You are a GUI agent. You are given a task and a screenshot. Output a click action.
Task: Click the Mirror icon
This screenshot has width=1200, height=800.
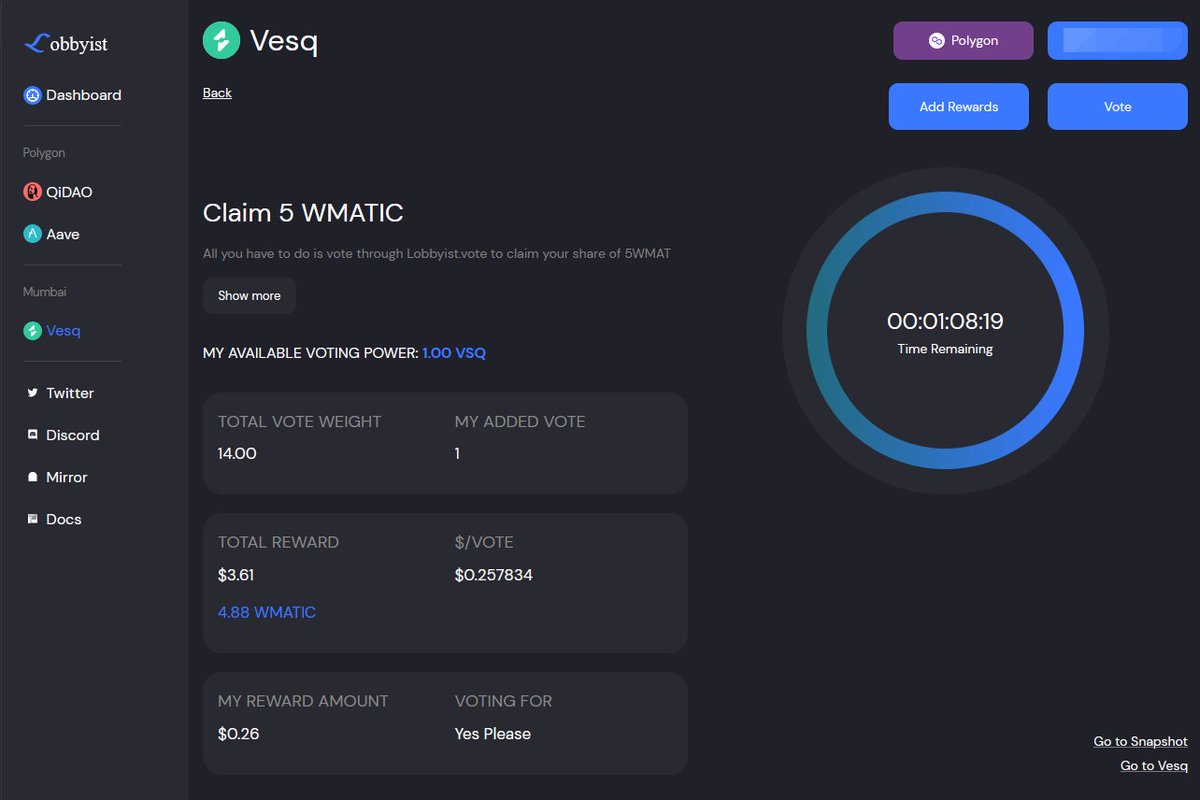point(33,477)
